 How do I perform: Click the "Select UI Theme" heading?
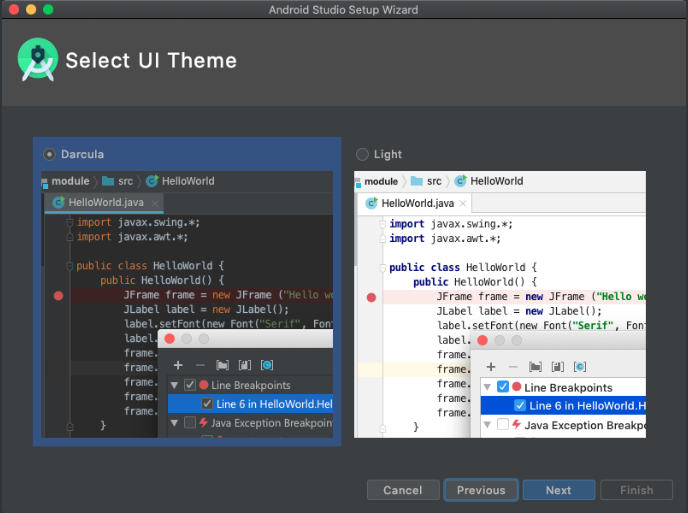[x=151, y=61]
